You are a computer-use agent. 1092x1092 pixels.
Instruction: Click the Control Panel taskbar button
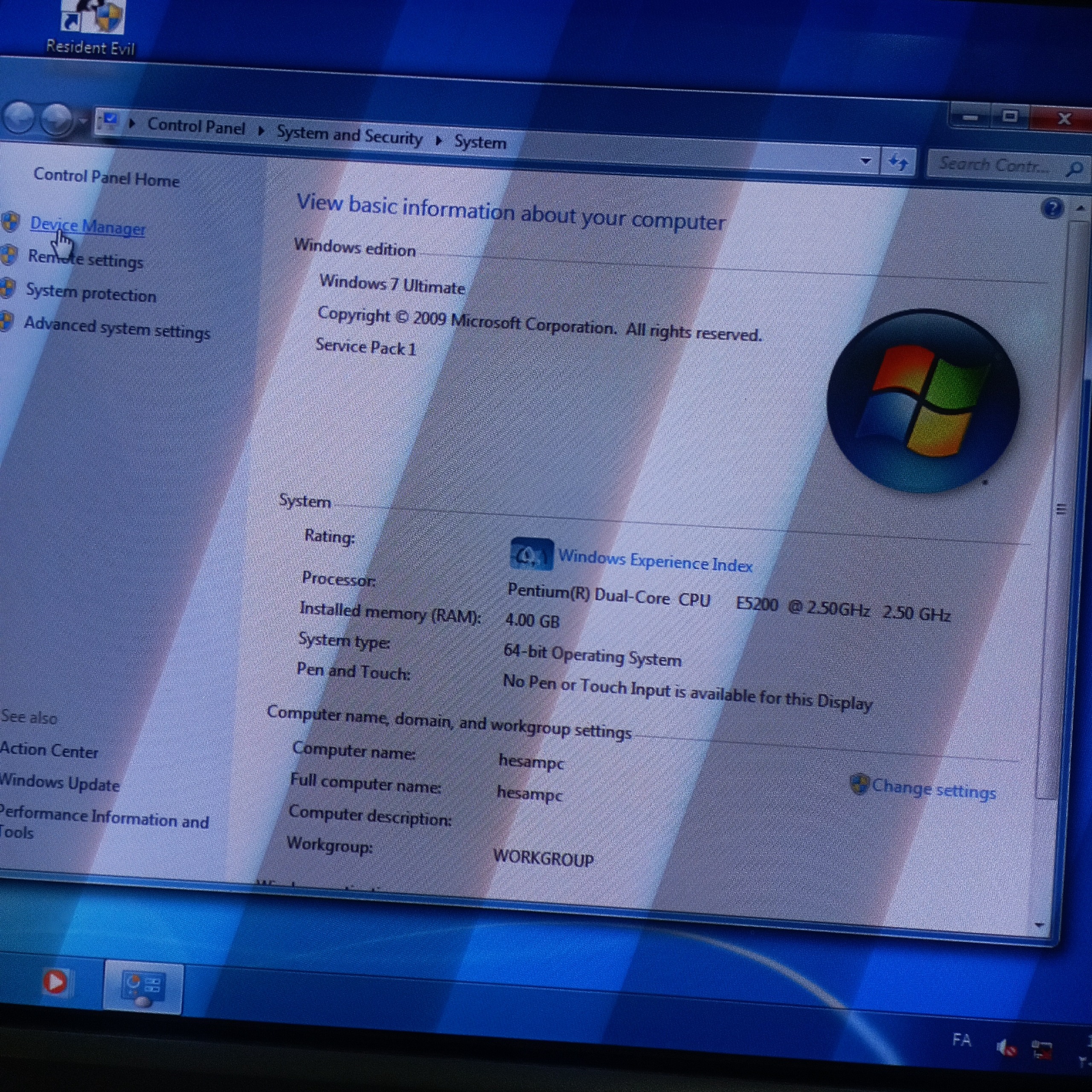click(143, 987)
